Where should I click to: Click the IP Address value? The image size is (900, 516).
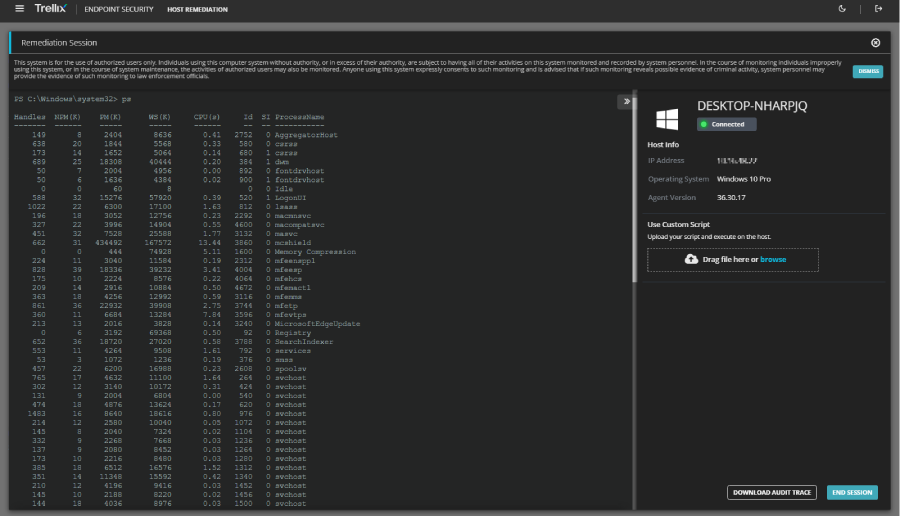[x=736, y=161]
